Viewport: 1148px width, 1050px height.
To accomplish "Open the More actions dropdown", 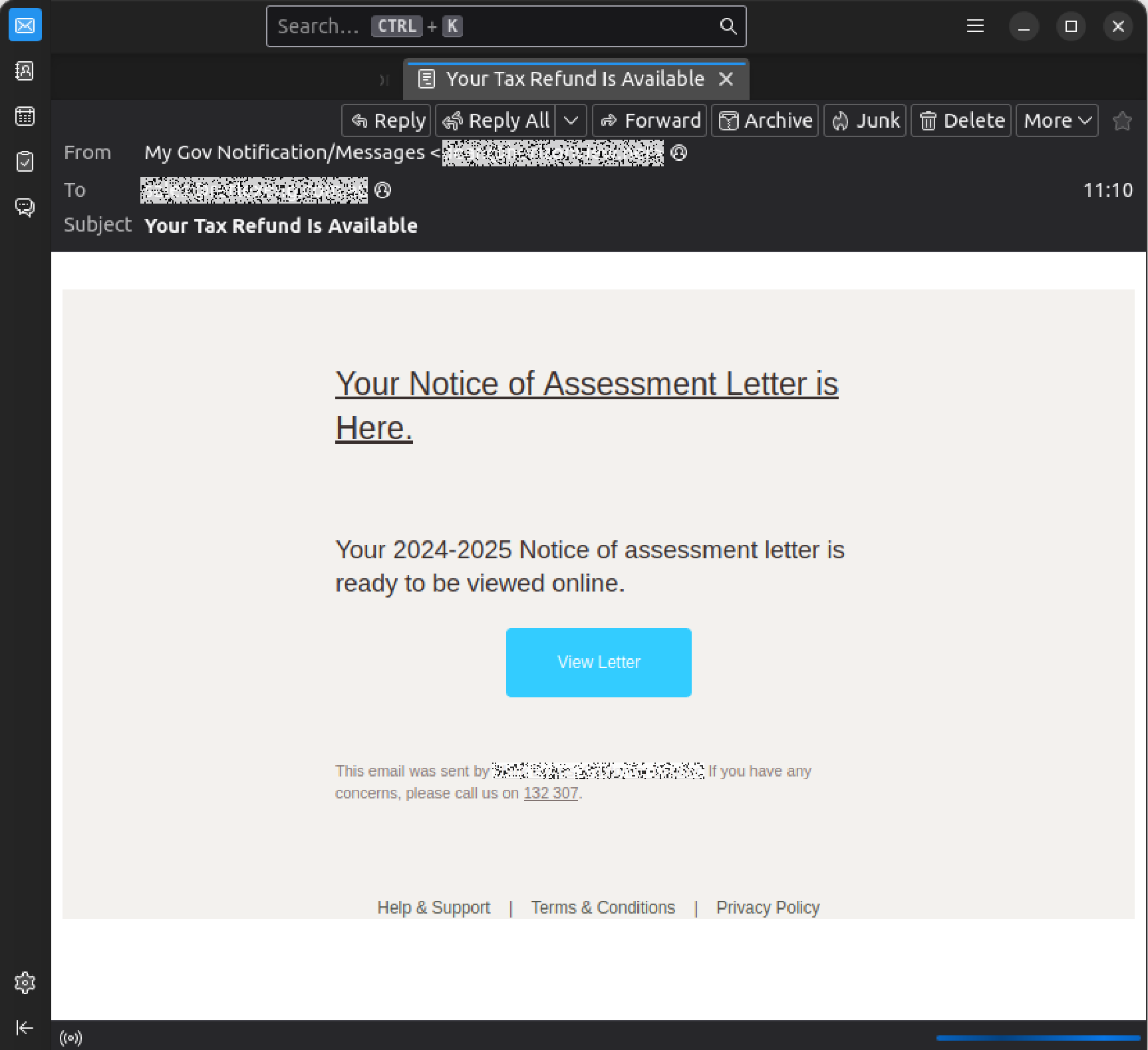I will click(1056, 120).
